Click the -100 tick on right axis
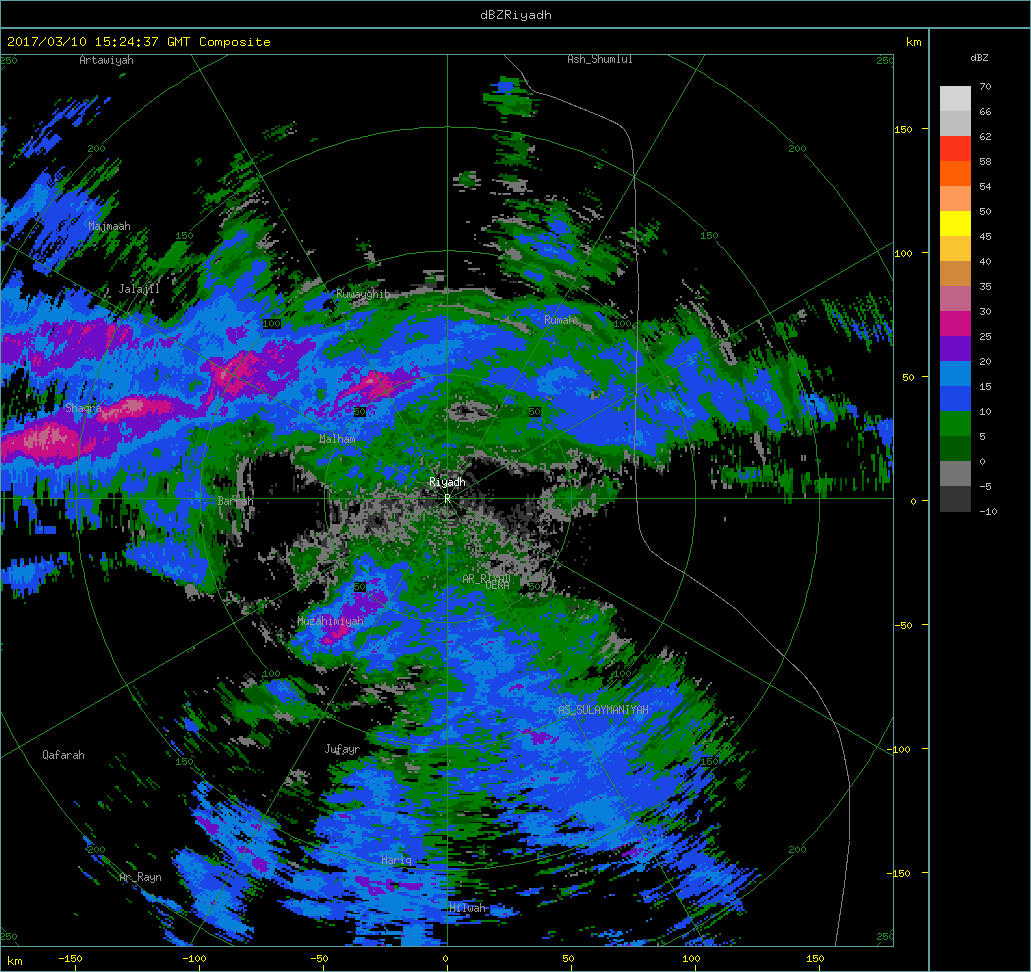 point(898,750)
